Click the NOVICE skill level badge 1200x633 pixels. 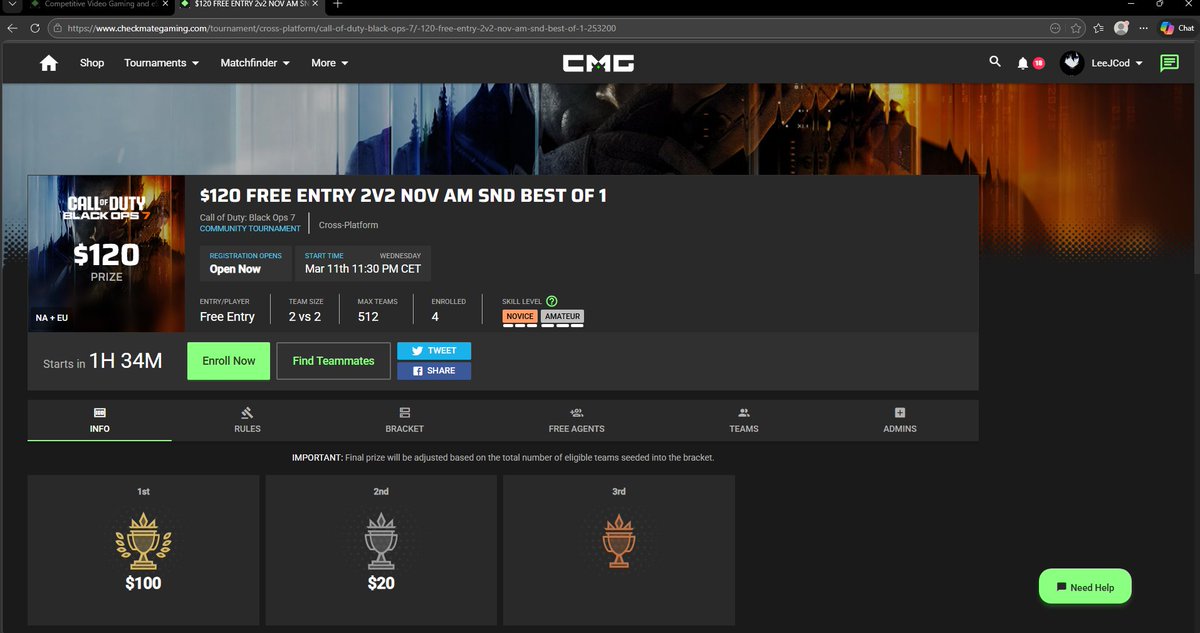pyautogui.click(x=520, y=317)
